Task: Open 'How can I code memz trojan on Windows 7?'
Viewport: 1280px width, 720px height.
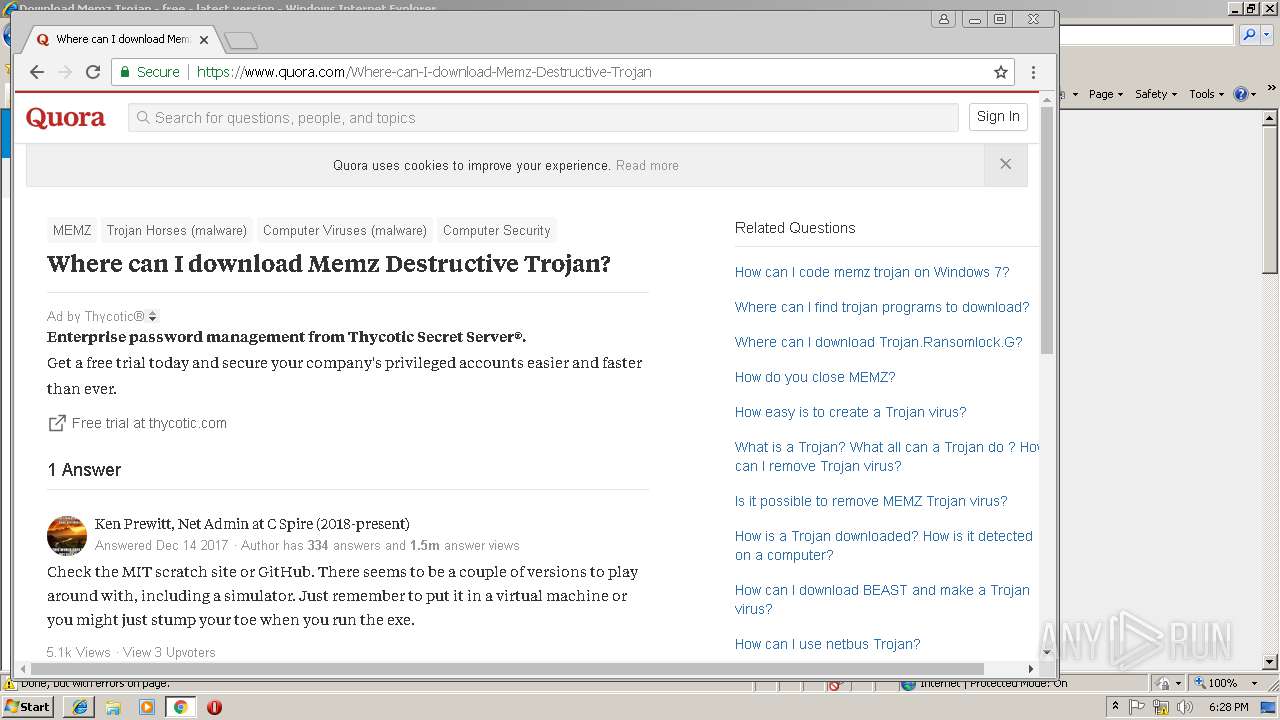Action: (x=872, y=272)
